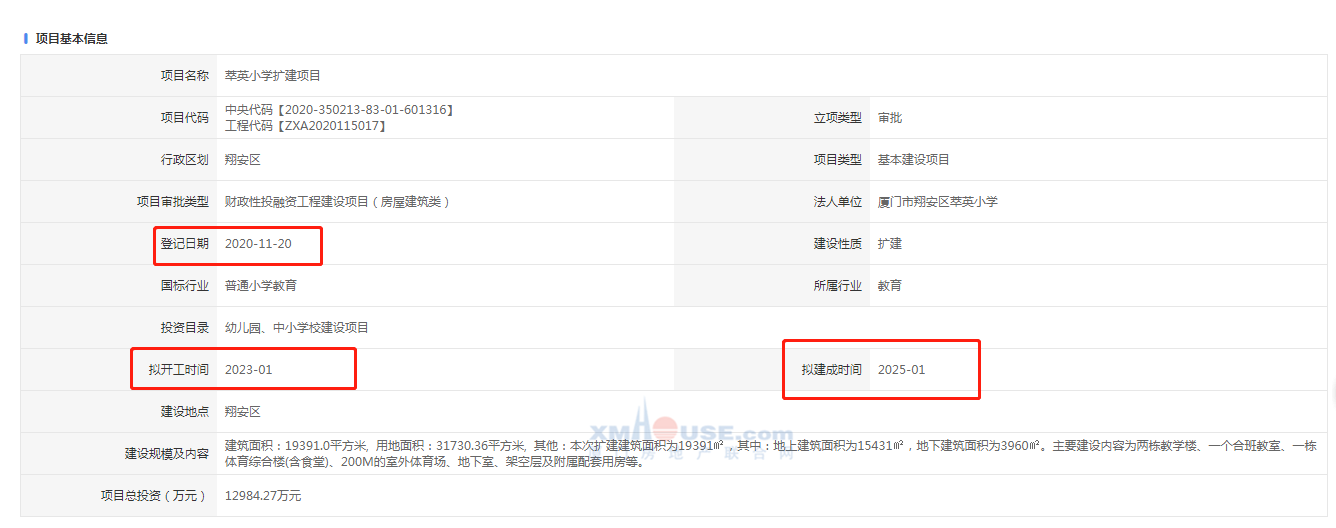
Task: Click the blue bar beside 项目基本信息
Action: [26, 39]
